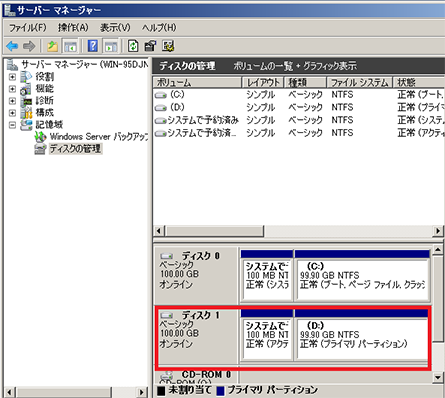Open the 表示(V) menu

[115, 28]
